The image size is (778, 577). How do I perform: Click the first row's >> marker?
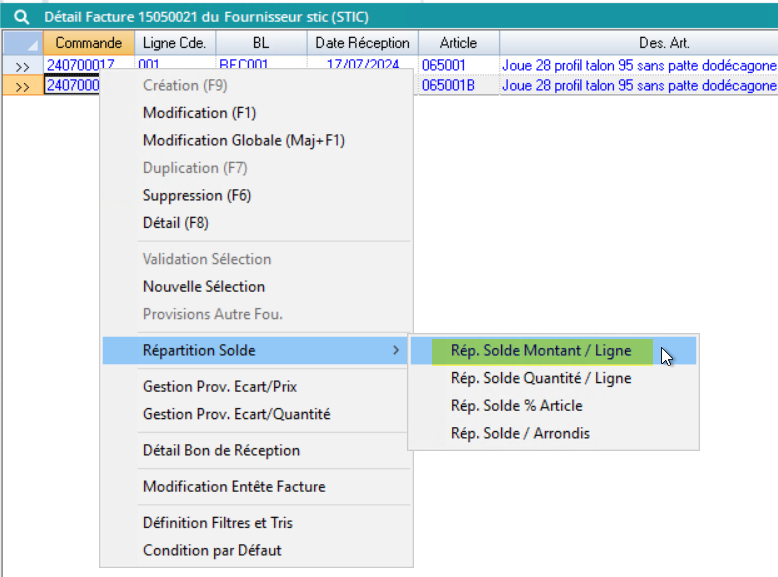tap(22, 66)
